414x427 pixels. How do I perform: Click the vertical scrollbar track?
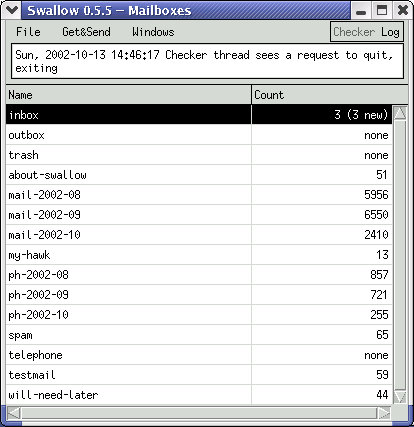click(x=400, y=255)
